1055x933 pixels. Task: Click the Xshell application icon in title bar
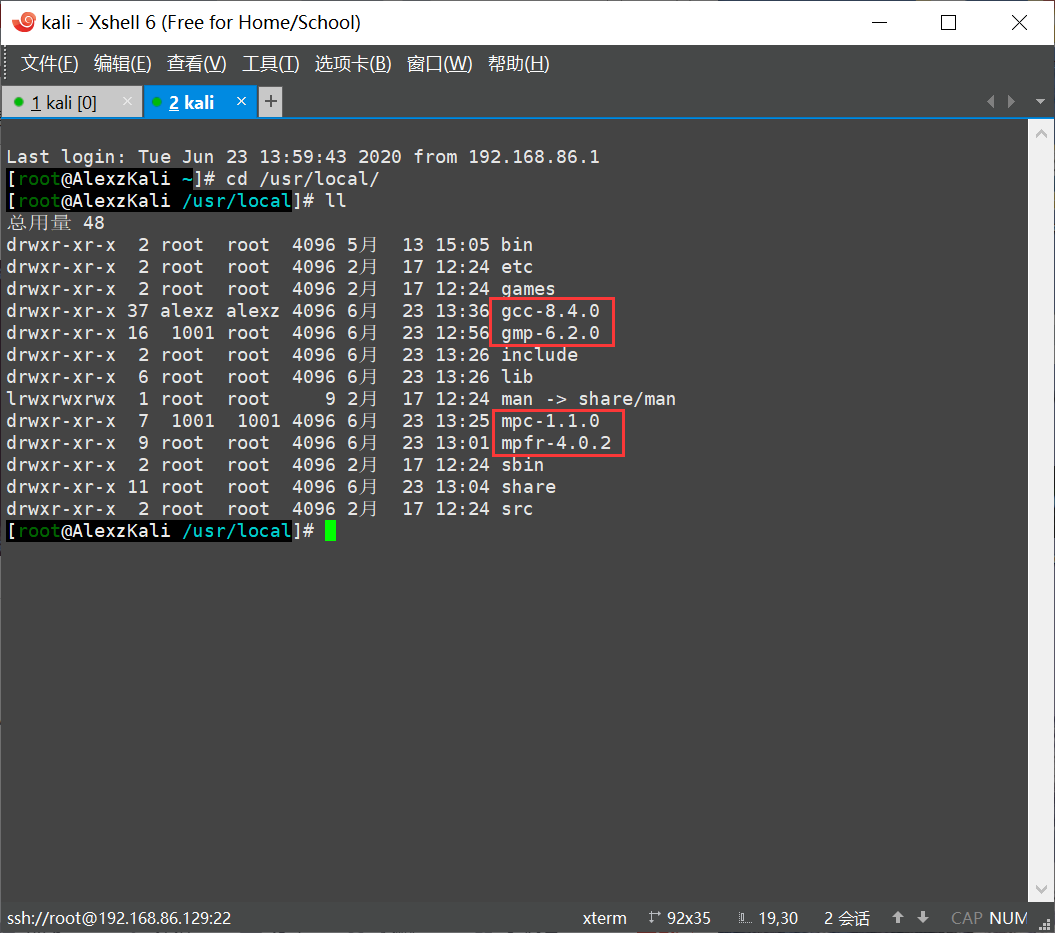tap(22, 21)
